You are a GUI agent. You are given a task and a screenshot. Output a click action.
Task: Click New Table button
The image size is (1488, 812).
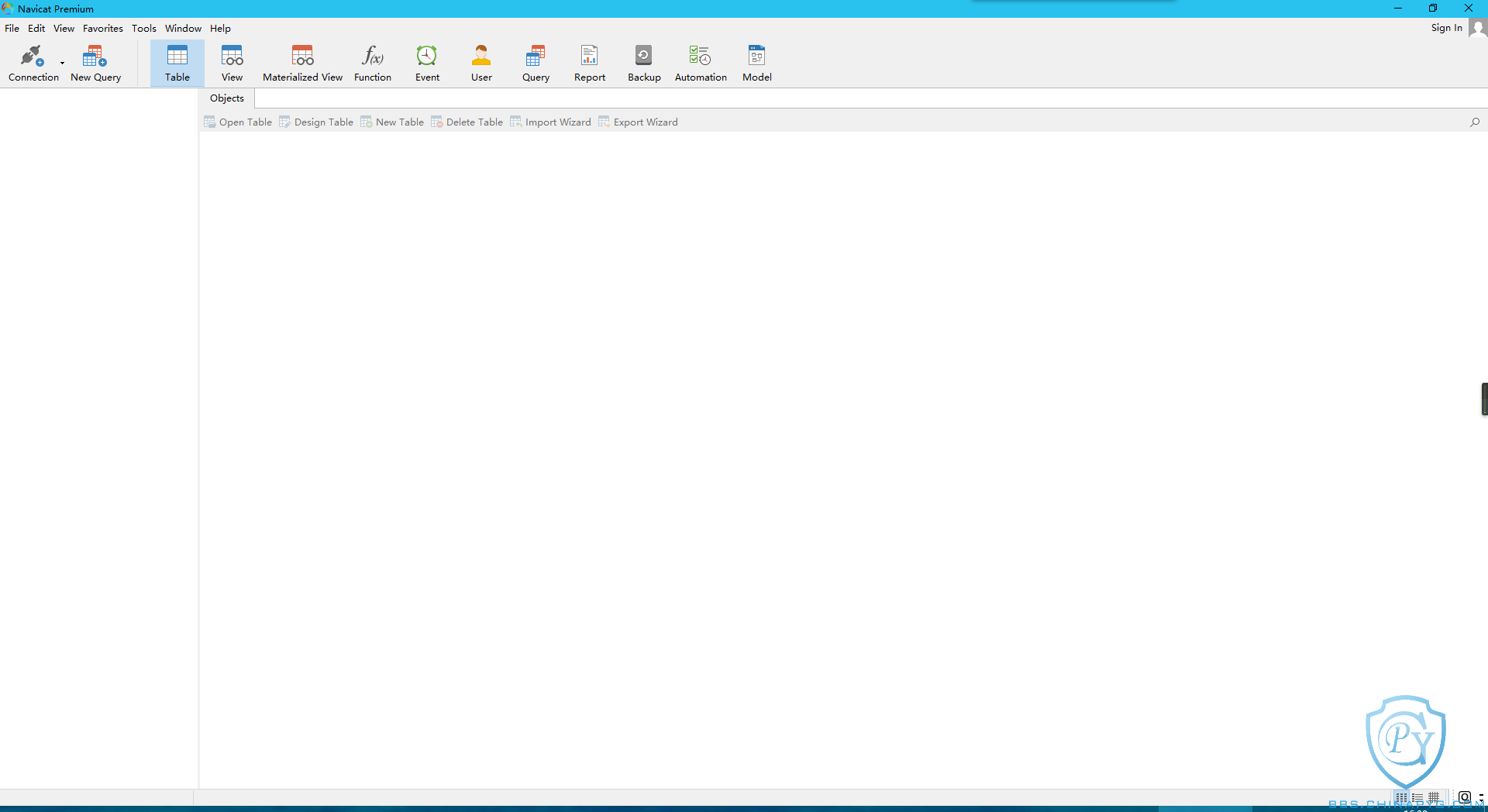coord(392,122)
